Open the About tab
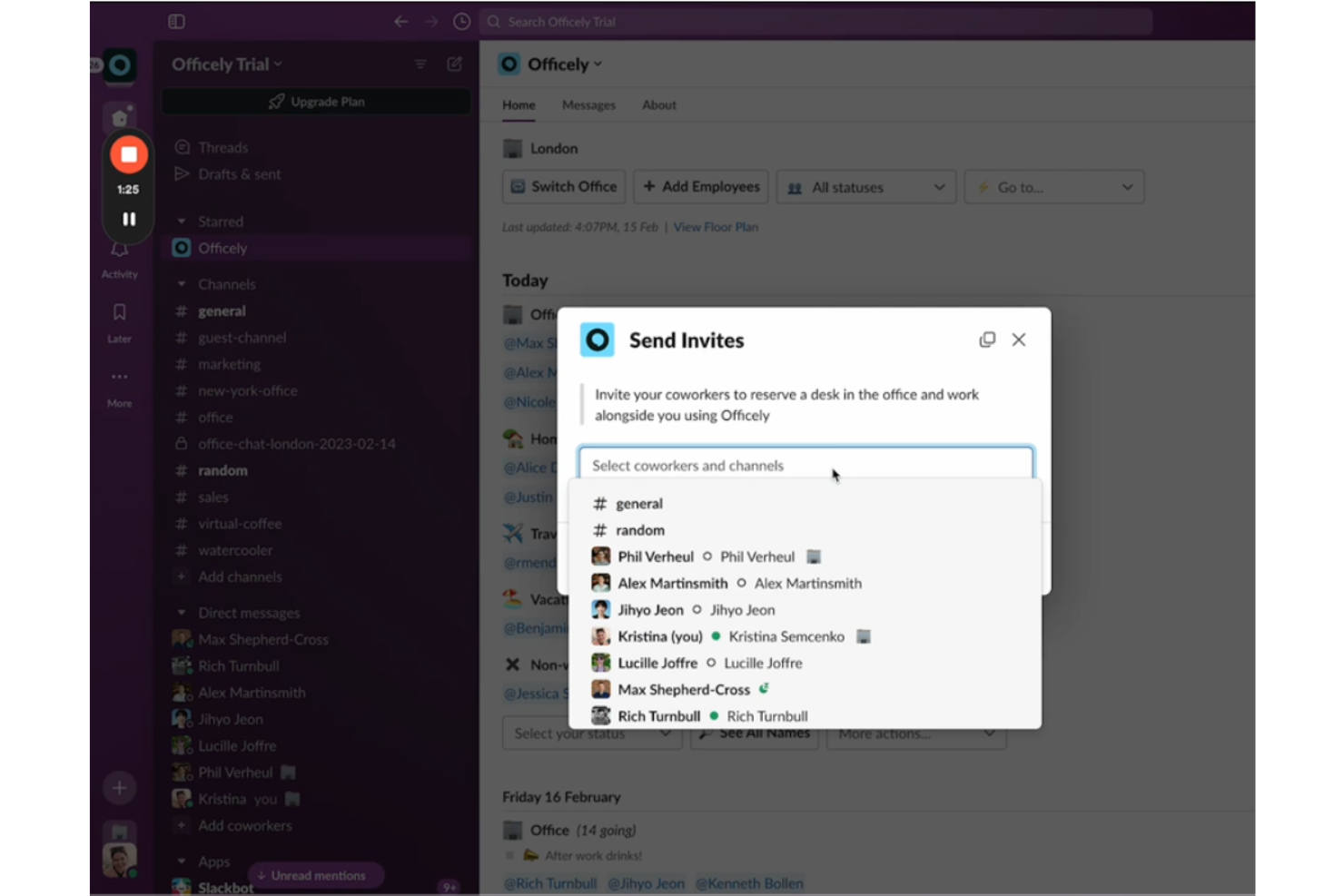The height and width of the screenshot is (896, 1344). coord(658,104)
